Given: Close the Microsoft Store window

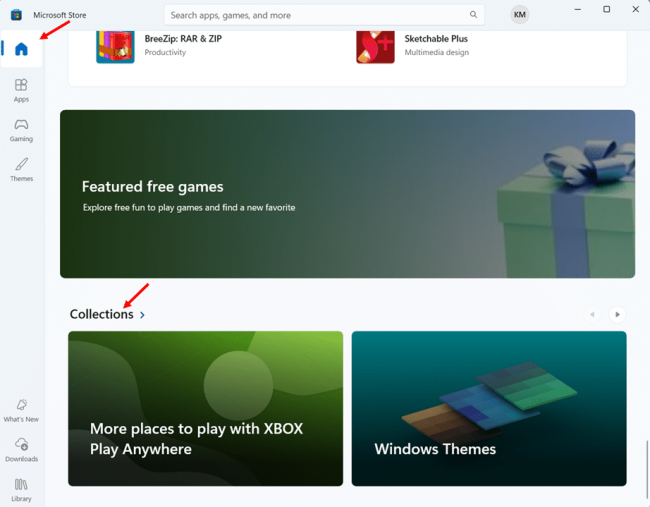Looking at the screenshot, I should click(x=635, y=9).
